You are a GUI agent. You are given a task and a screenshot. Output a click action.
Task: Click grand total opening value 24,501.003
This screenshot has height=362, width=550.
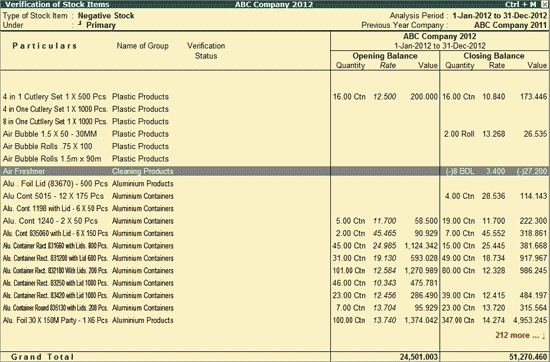pyautogui.click(x=418, y=357)
